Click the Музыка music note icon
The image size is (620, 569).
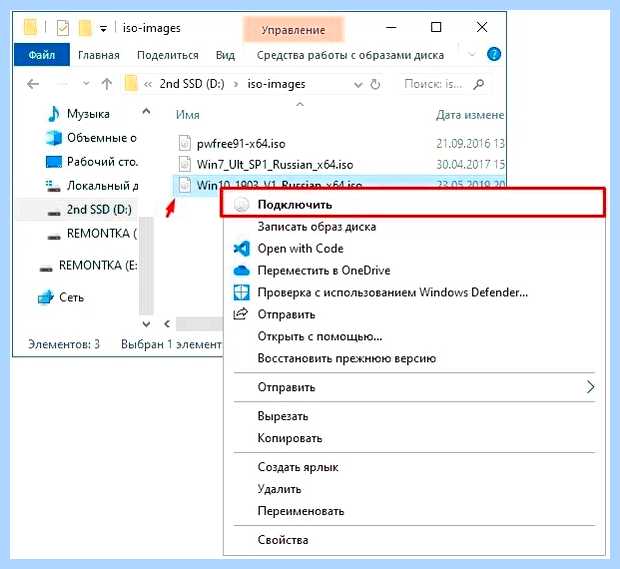click(53, 114)
